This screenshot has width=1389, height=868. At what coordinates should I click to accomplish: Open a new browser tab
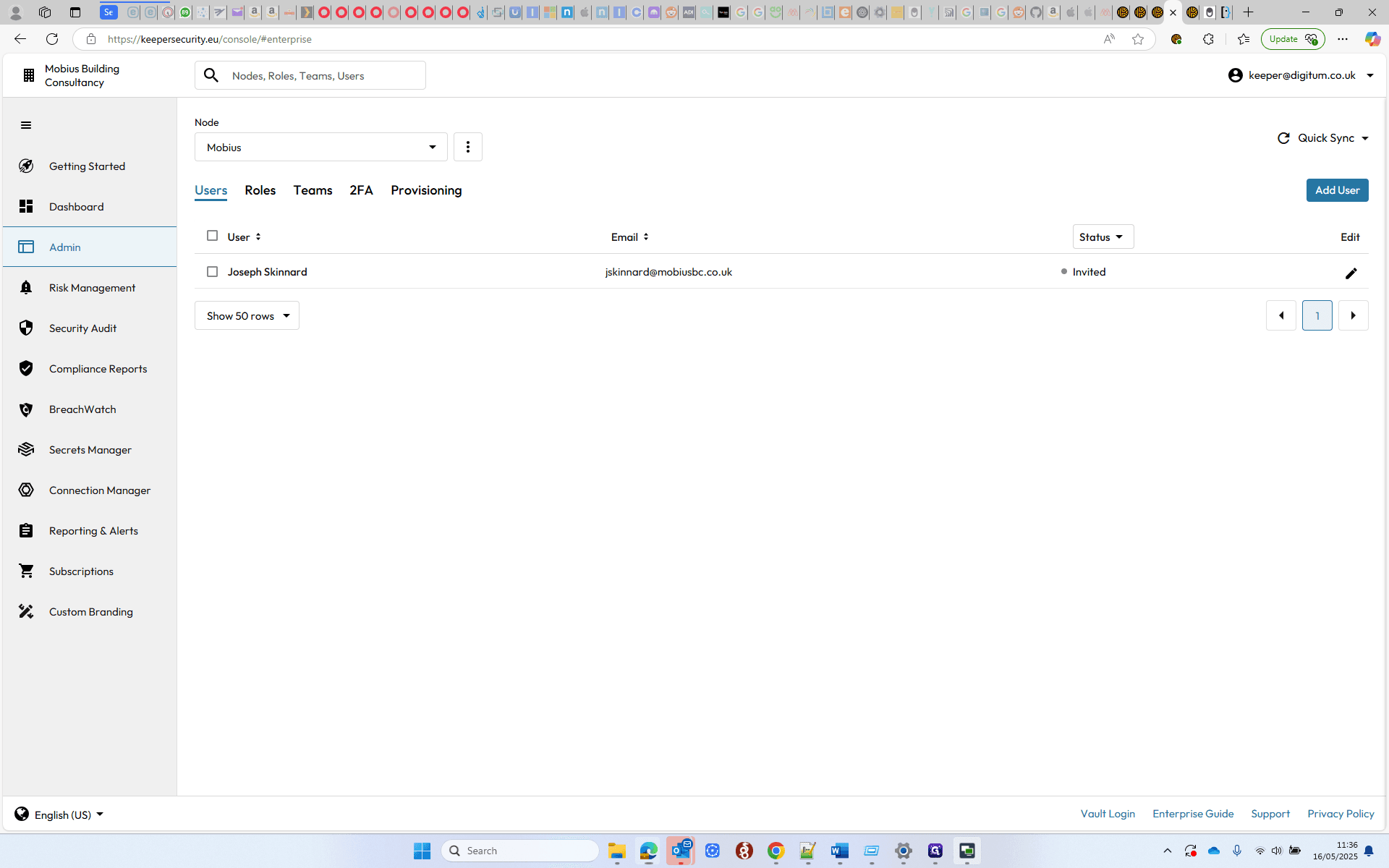[x=1248, y=12]
